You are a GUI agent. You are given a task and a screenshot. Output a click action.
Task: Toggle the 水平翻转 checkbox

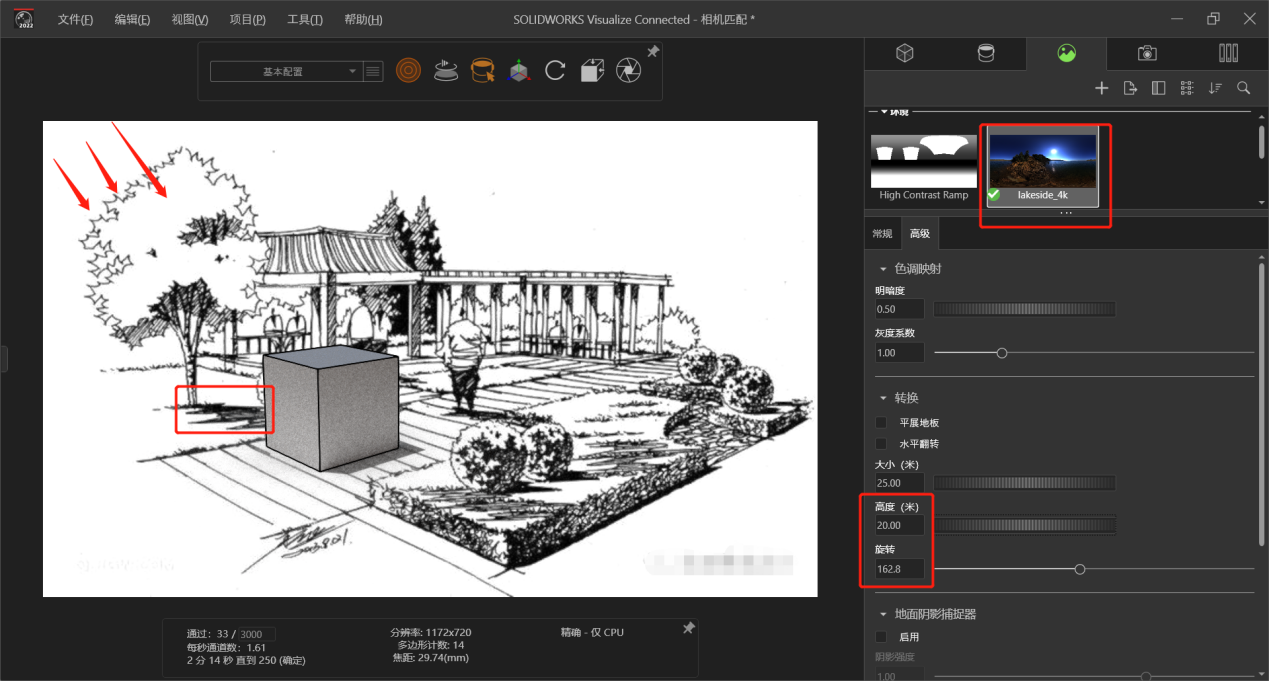click(881, 443)
